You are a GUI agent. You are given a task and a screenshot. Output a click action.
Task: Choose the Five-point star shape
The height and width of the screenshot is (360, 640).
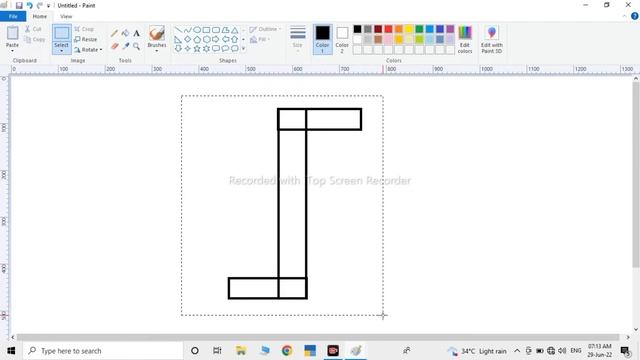click(197, 49)
